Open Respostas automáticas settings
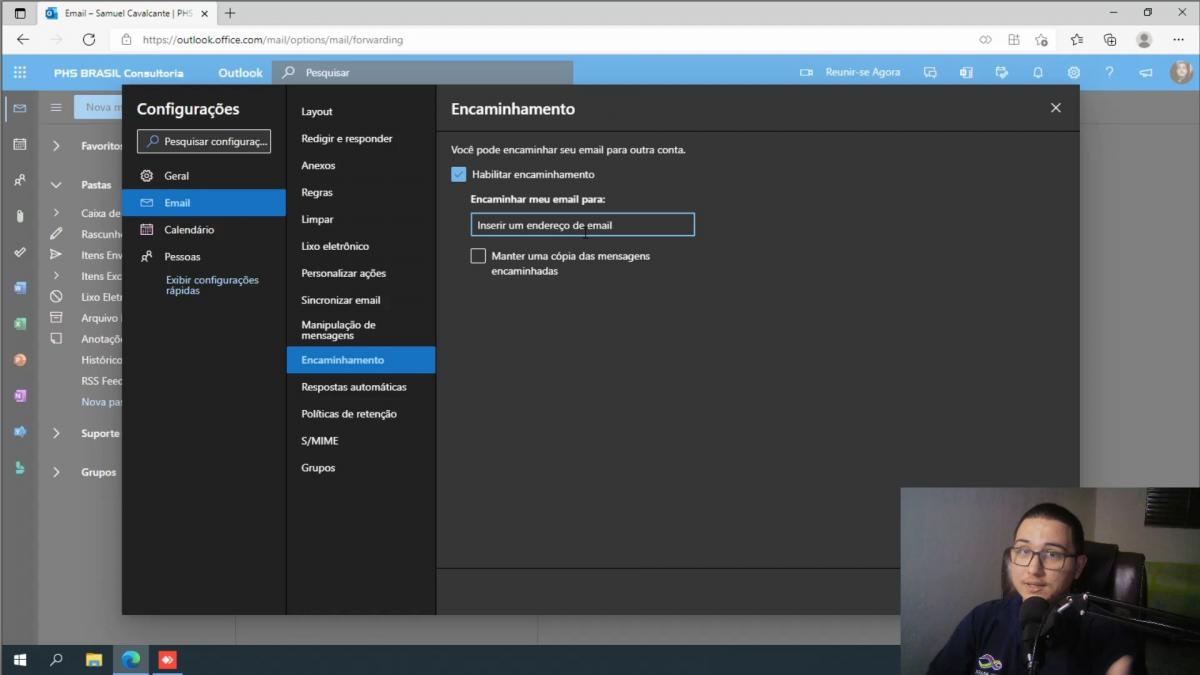1200x675 pixels. coord(361,387)
